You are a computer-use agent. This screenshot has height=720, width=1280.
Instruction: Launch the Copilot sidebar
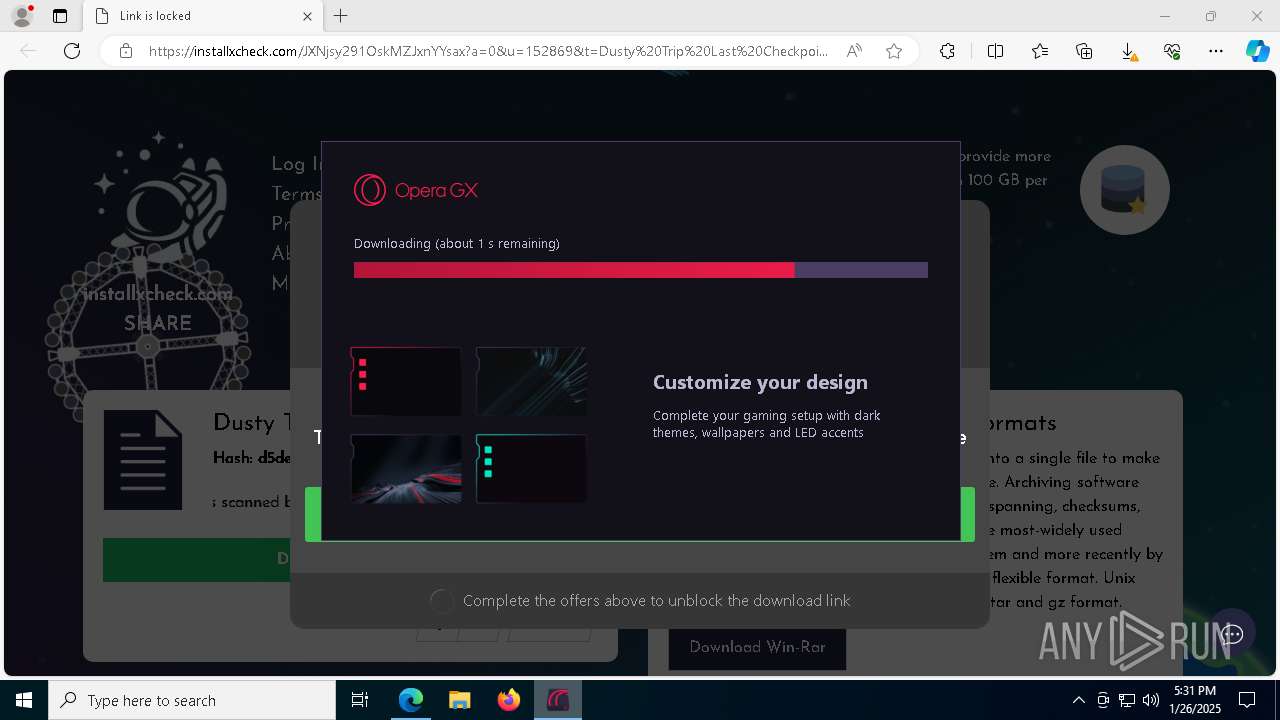[1257, 51]
